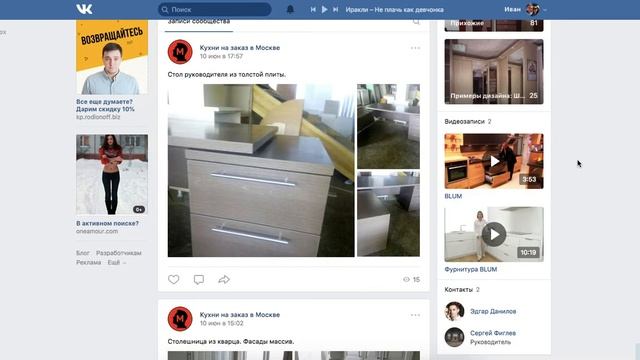640x360 pixels.
Task: Open the lower small desk photo
Action: pos(388,214)
